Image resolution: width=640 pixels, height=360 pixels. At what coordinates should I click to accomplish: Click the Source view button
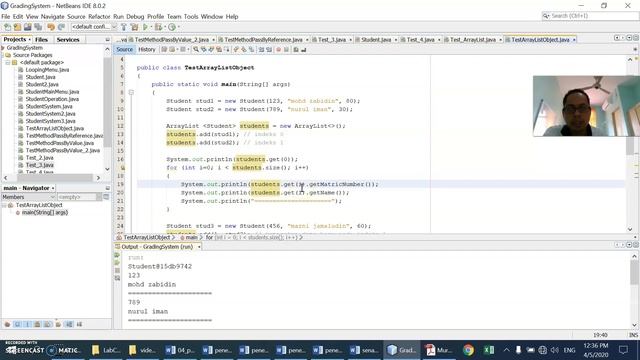tap(124, 49)
